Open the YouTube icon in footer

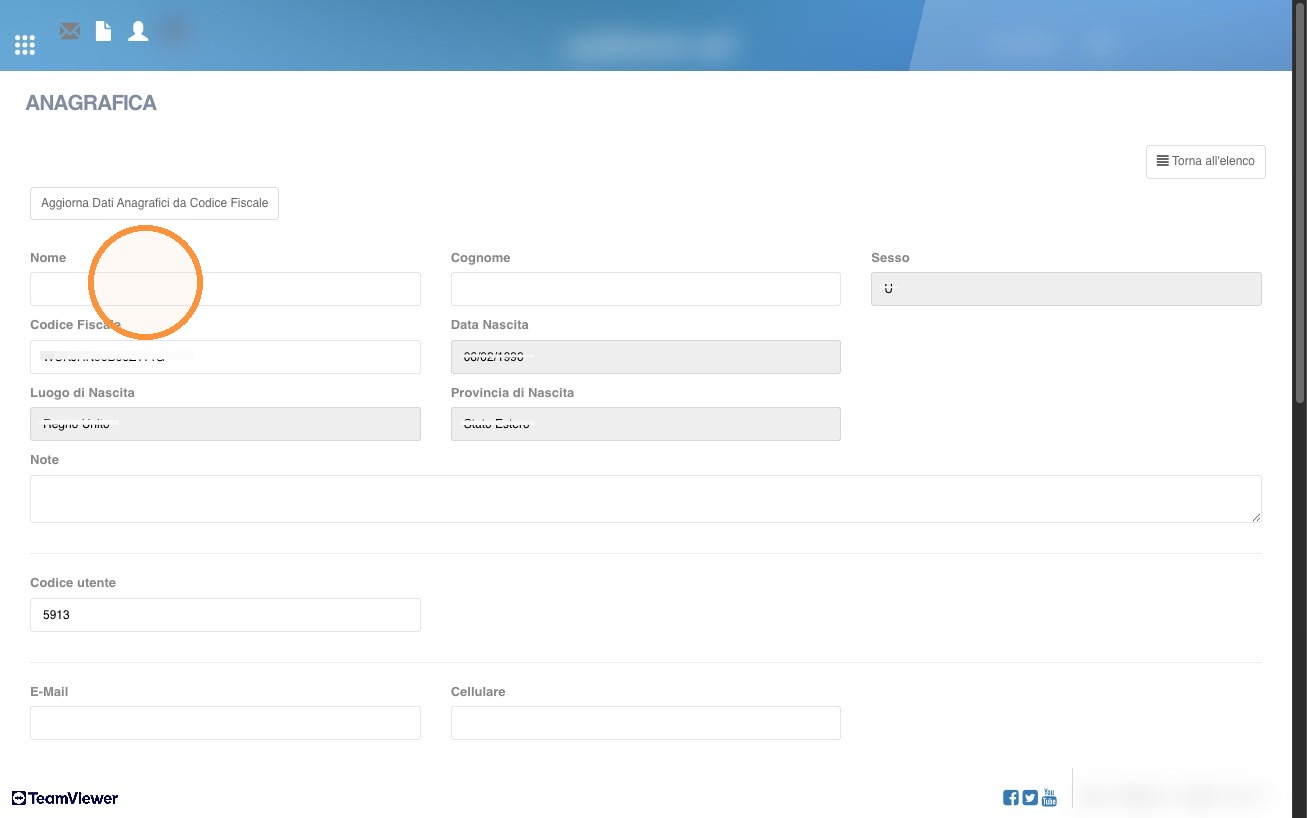point(1049,797)
